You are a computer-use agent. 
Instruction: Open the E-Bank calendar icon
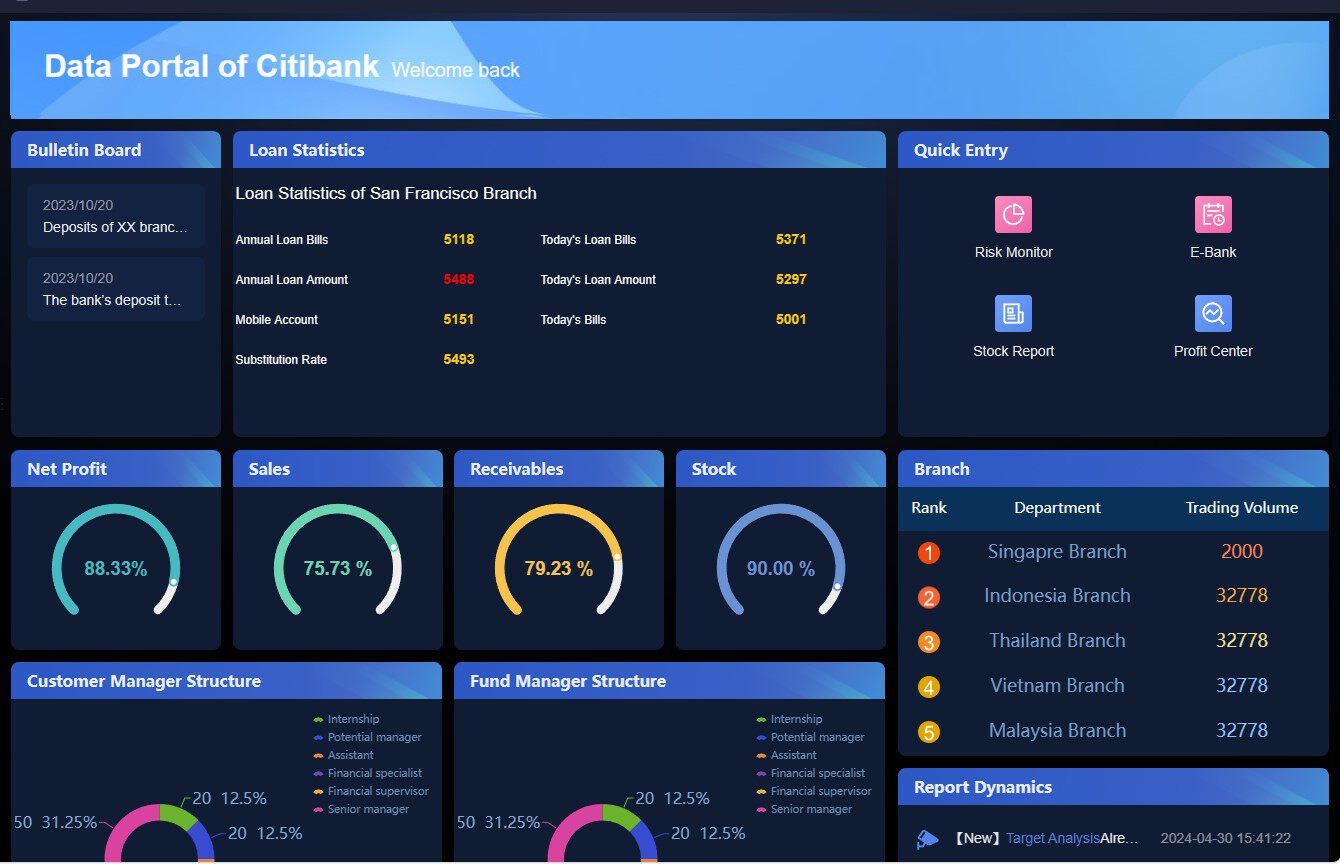[x=1213, y=214]
